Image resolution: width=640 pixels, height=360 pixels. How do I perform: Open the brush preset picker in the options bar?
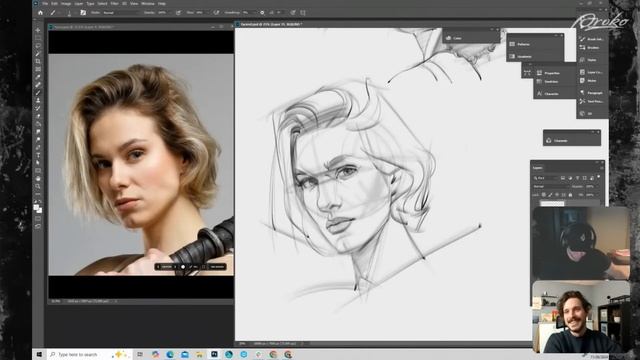tap(70, 13)
